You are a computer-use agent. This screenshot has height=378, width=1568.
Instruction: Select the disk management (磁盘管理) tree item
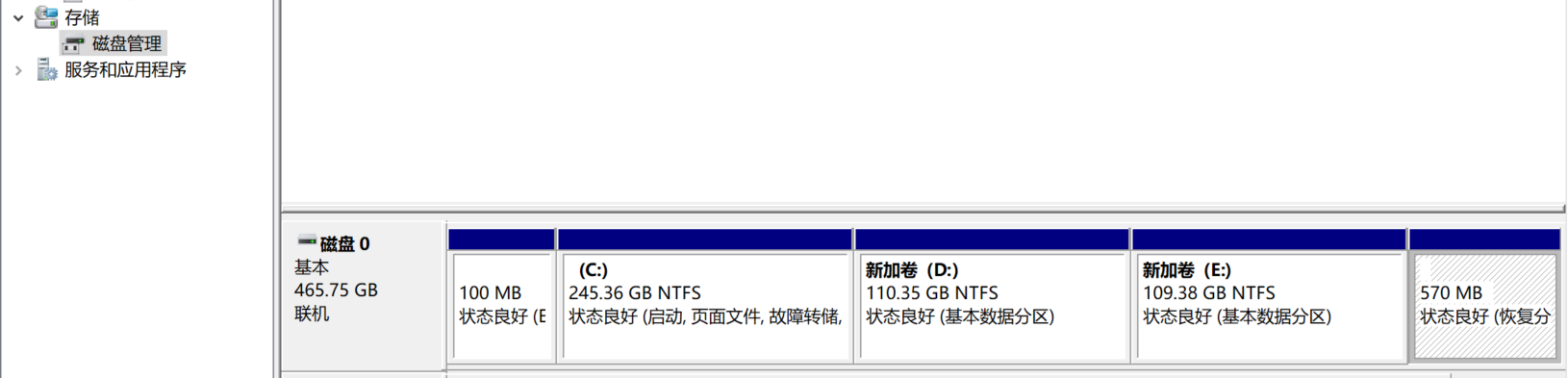127,43
